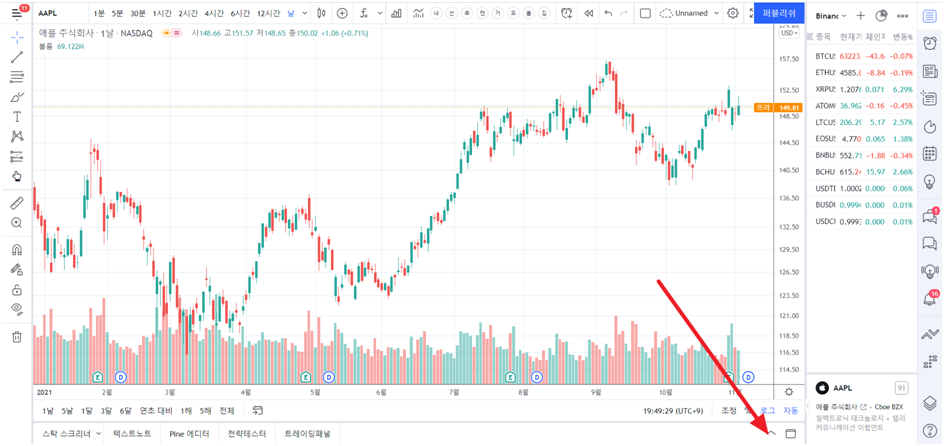Toggle stay in drawing mode
944x446 pixels.
click(17, 269)
